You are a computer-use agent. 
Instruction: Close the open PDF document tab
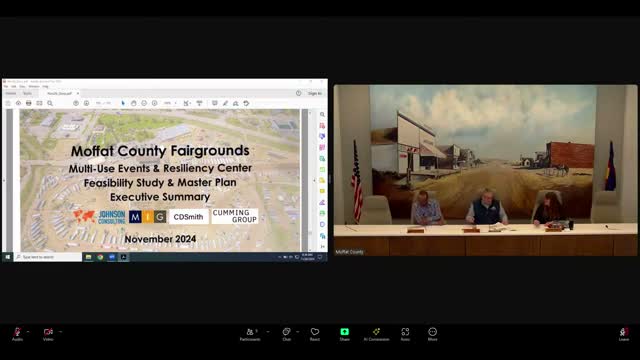point(78,93)
